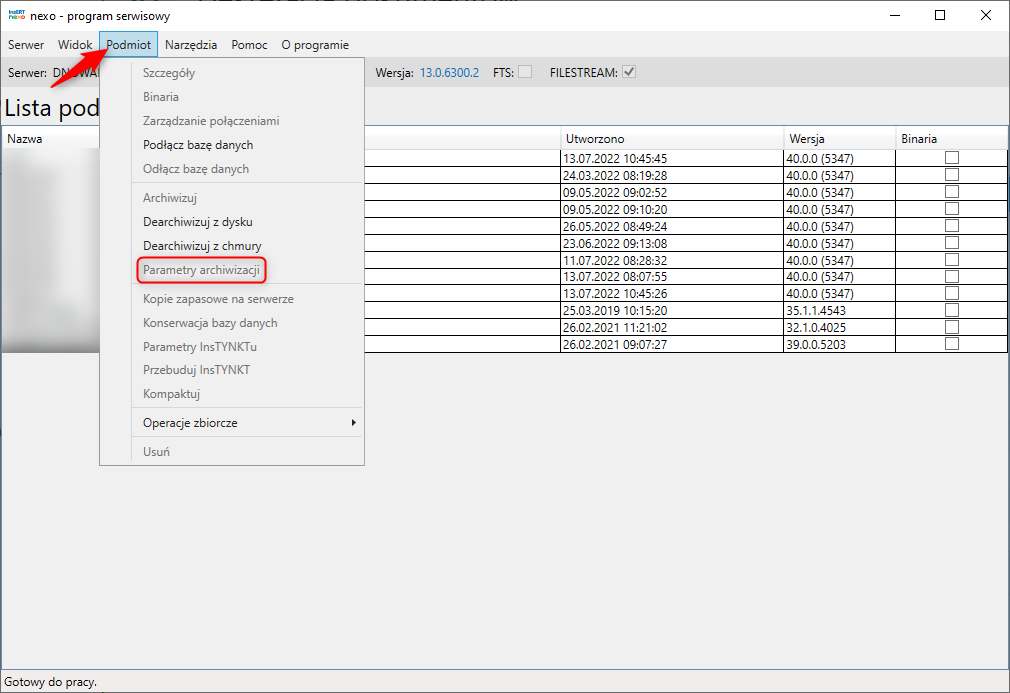Tick Binaria checkbox for 13.07.2022 10:45:45 row
Viewport: 1010px width, 693px height.
tap(951, 158)
